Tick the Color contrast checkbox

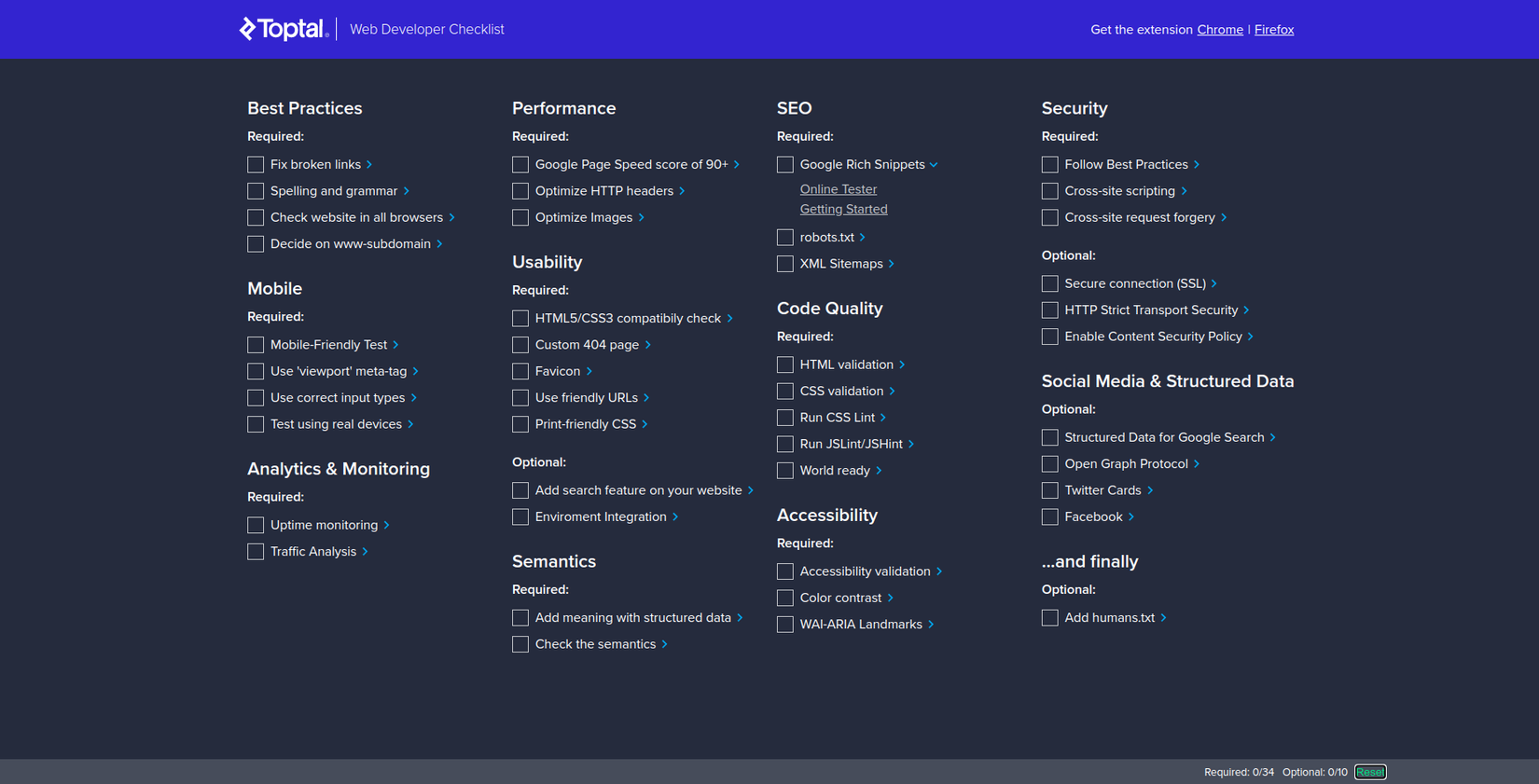tap(785, 598)
